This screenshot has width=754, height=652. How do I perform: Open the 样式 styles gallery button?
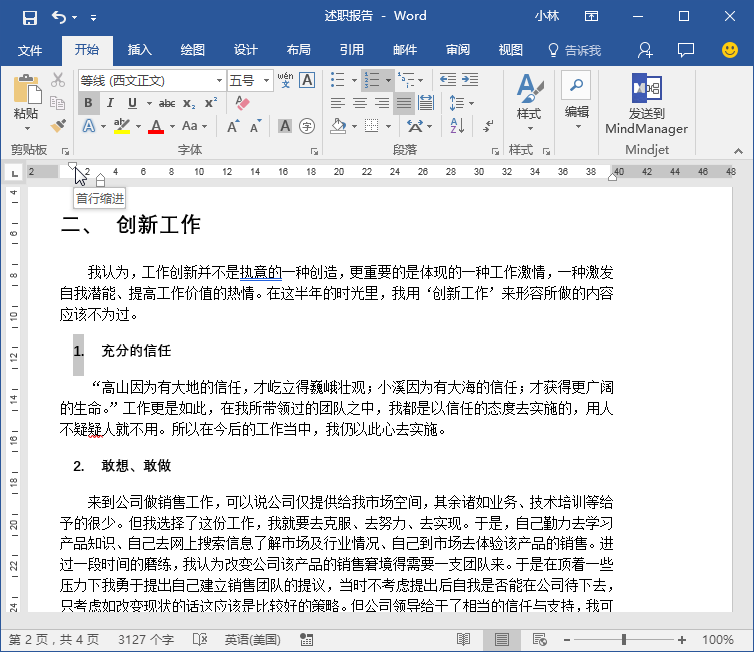click(529, 103)
